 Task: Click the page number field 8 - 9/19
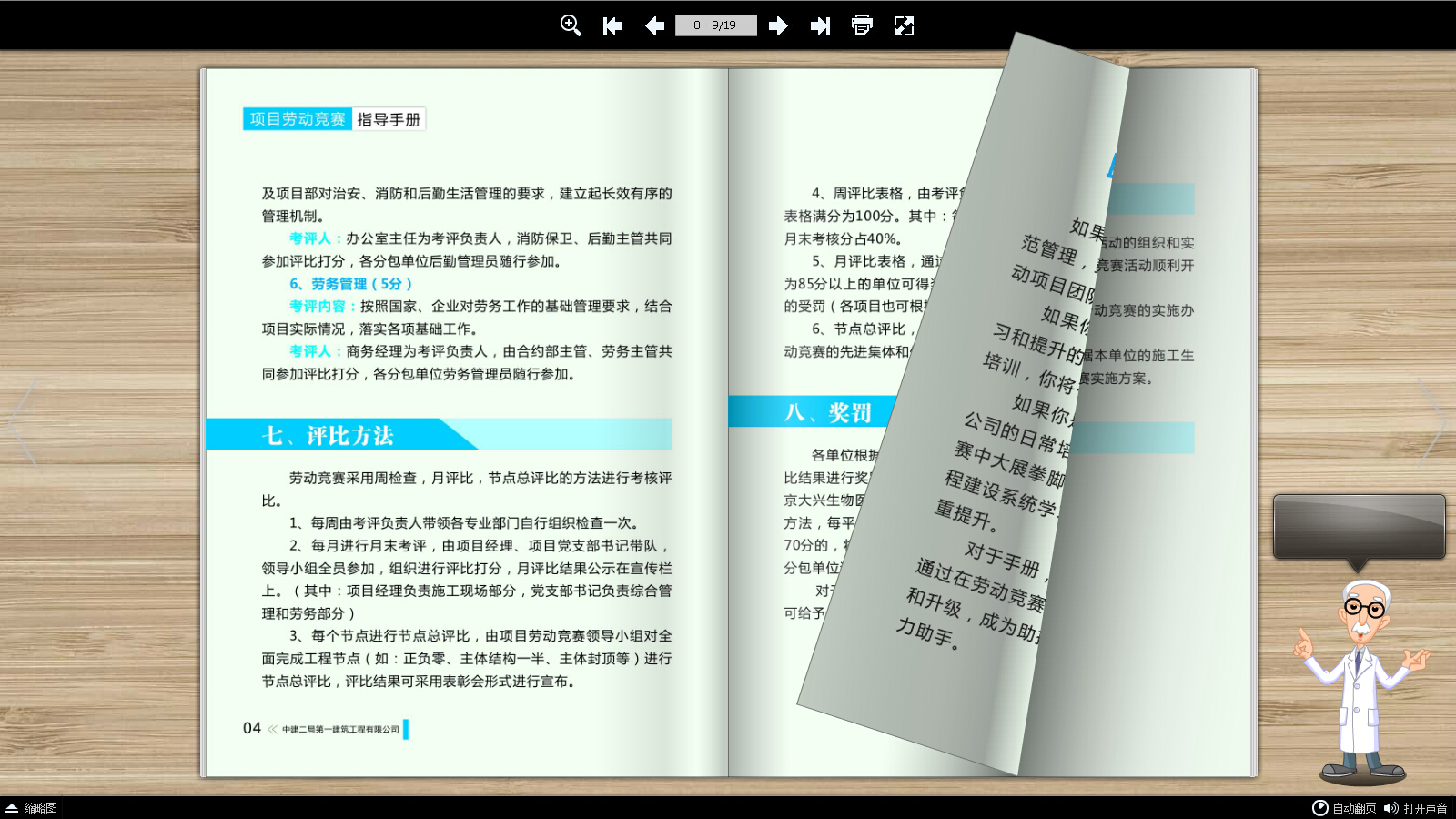(x=715, y=25)
